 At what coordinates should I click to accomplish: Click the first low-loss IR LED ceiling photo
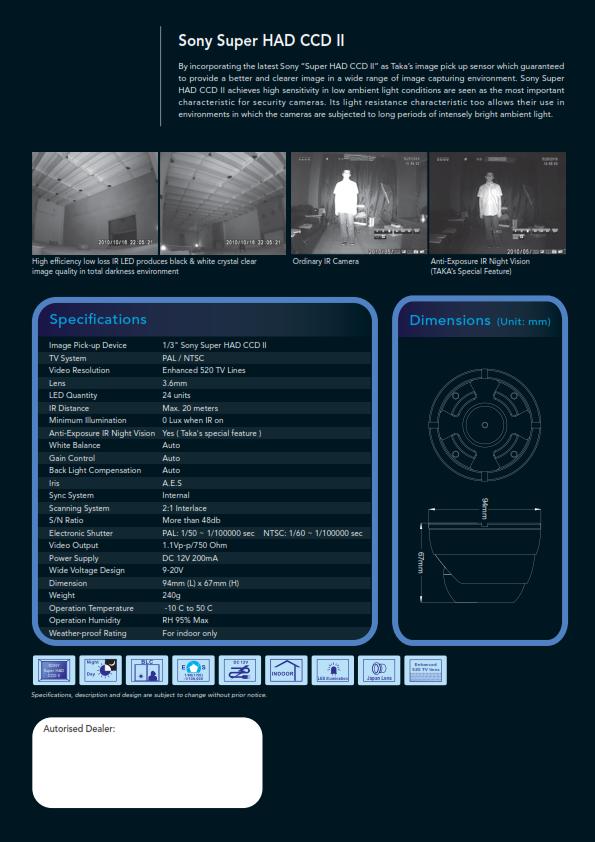(x=95, y=204)
